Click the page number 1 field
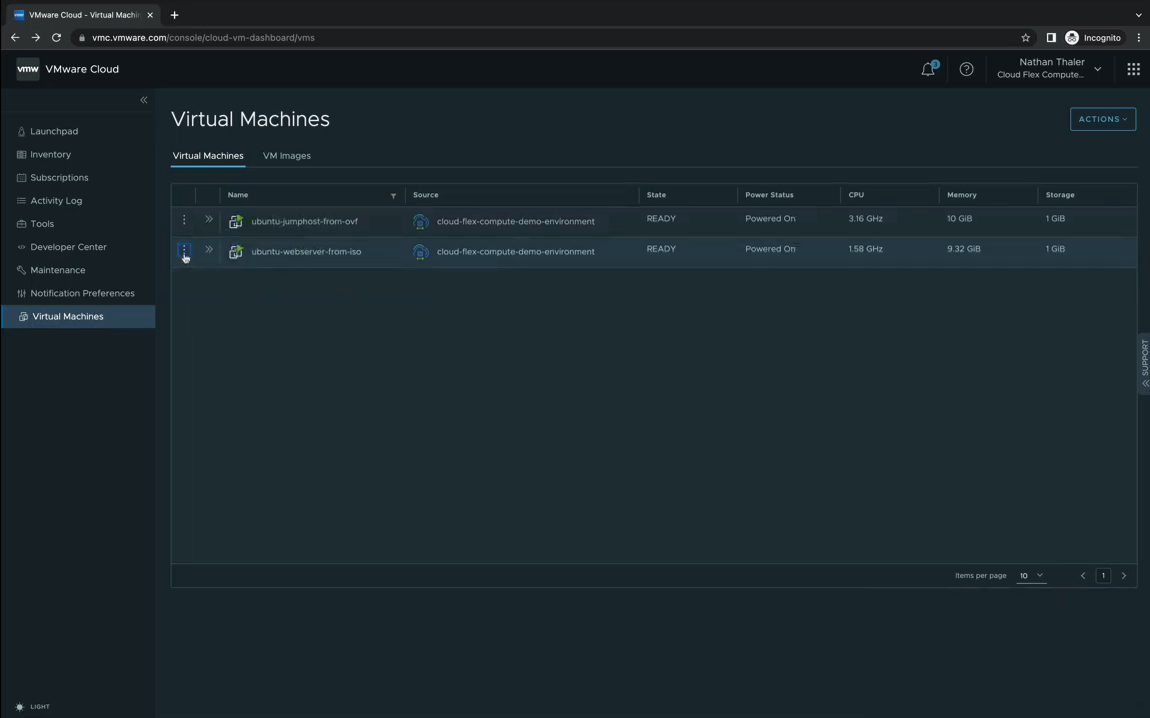The height and width of the screenshot is (718, 1150). 1103,576
